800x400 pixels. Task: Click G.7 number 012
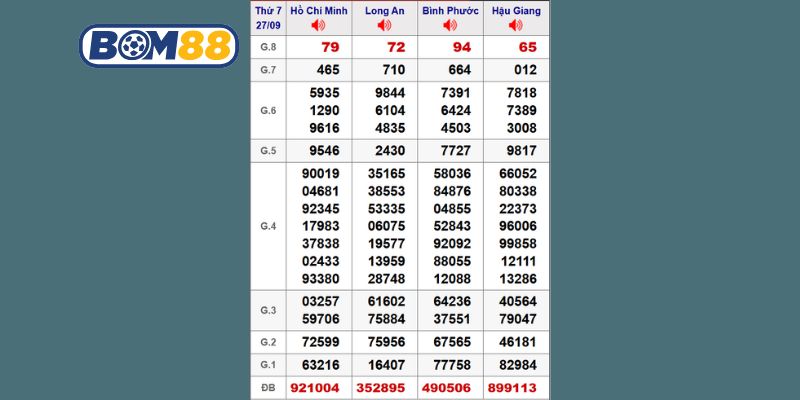[x=525, y=70]
